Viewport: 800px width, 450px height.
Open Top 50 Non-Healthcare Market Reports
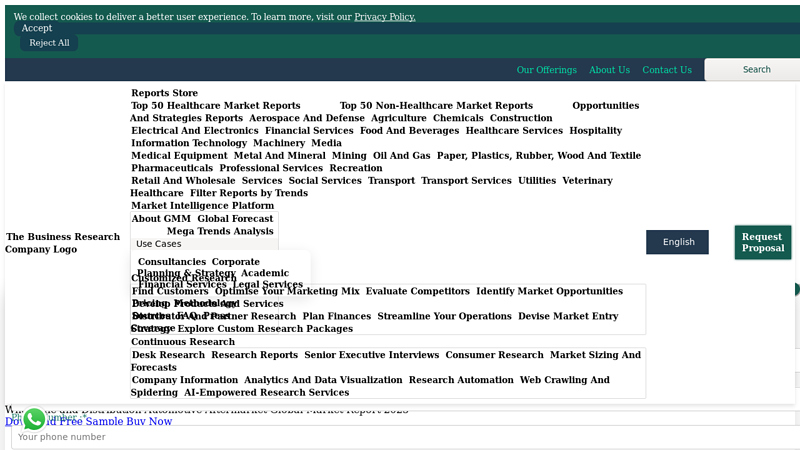(436, 106)
